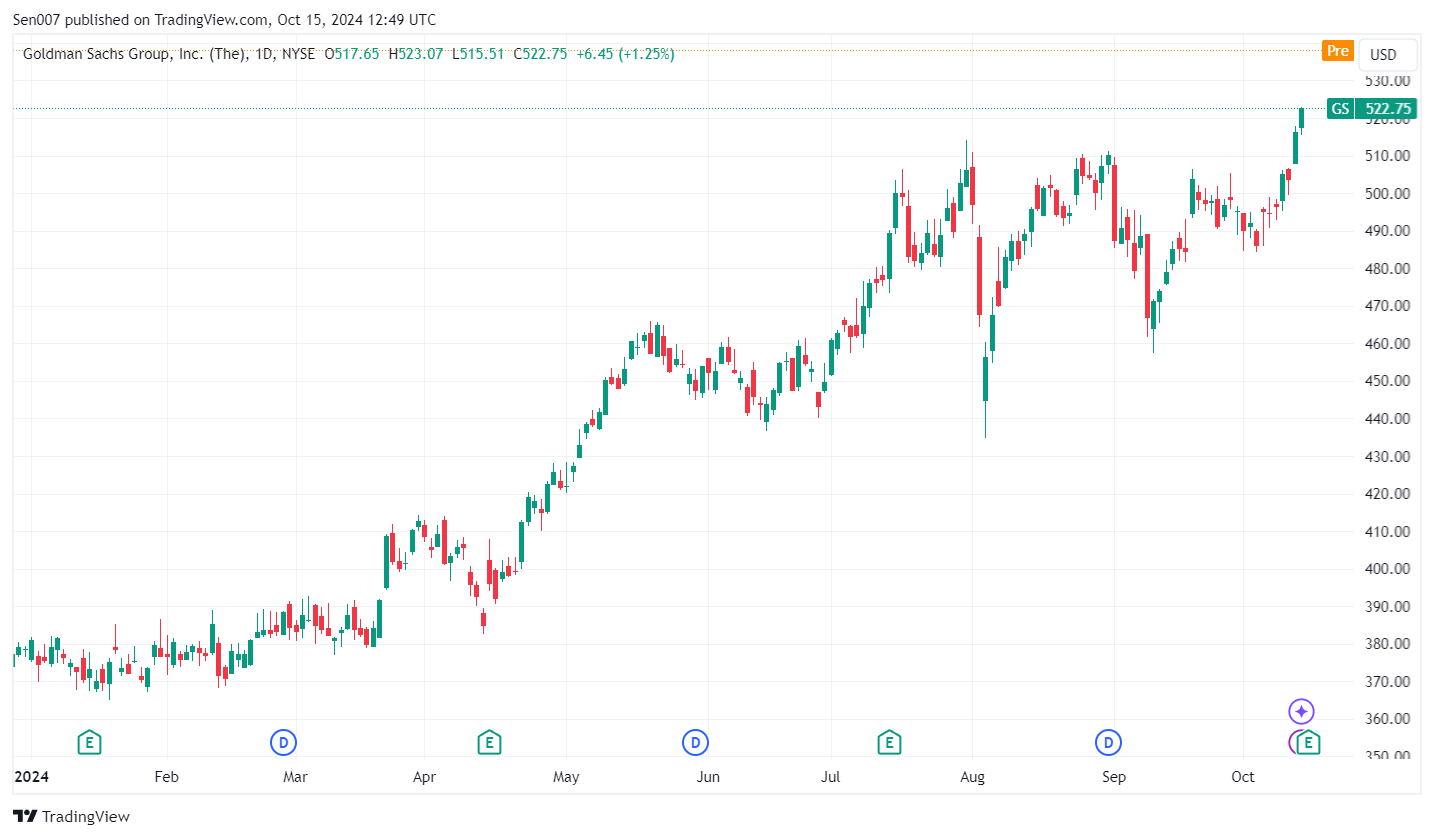This screenshot has width=1434, height=838.
Task: Select the mid-April earnings E marker
Action: (x=488, y=742)
